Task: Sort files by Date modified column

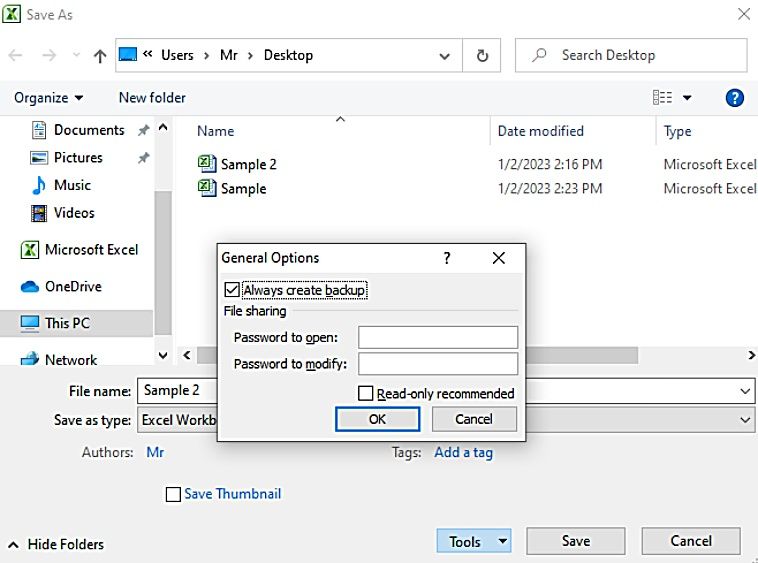Action: [540, 131]
